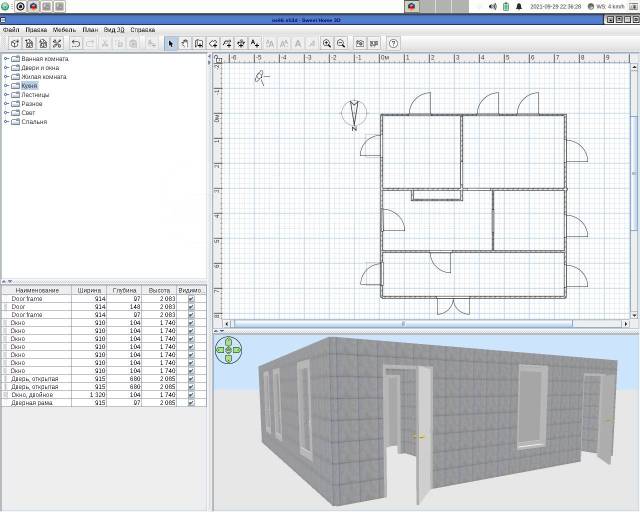This screenshot has width=640, height=512.
Task: Open the Файл menu
Action: point(11,30)
